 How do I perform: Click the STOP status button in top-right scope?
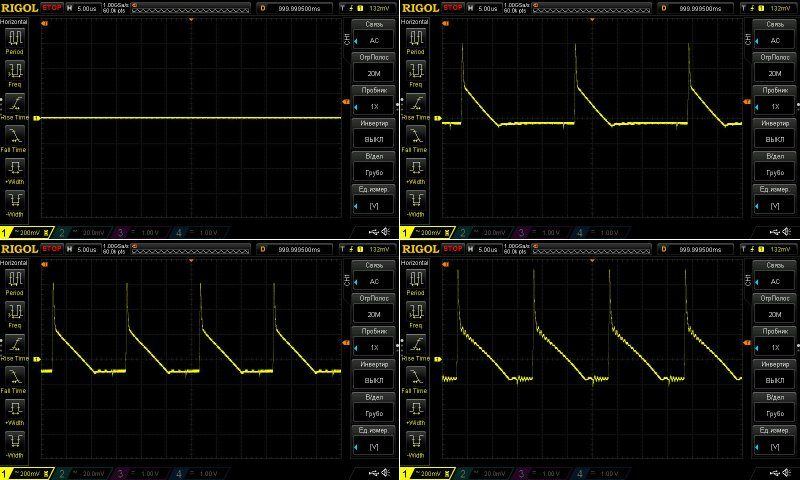click(x=453, y=7)
